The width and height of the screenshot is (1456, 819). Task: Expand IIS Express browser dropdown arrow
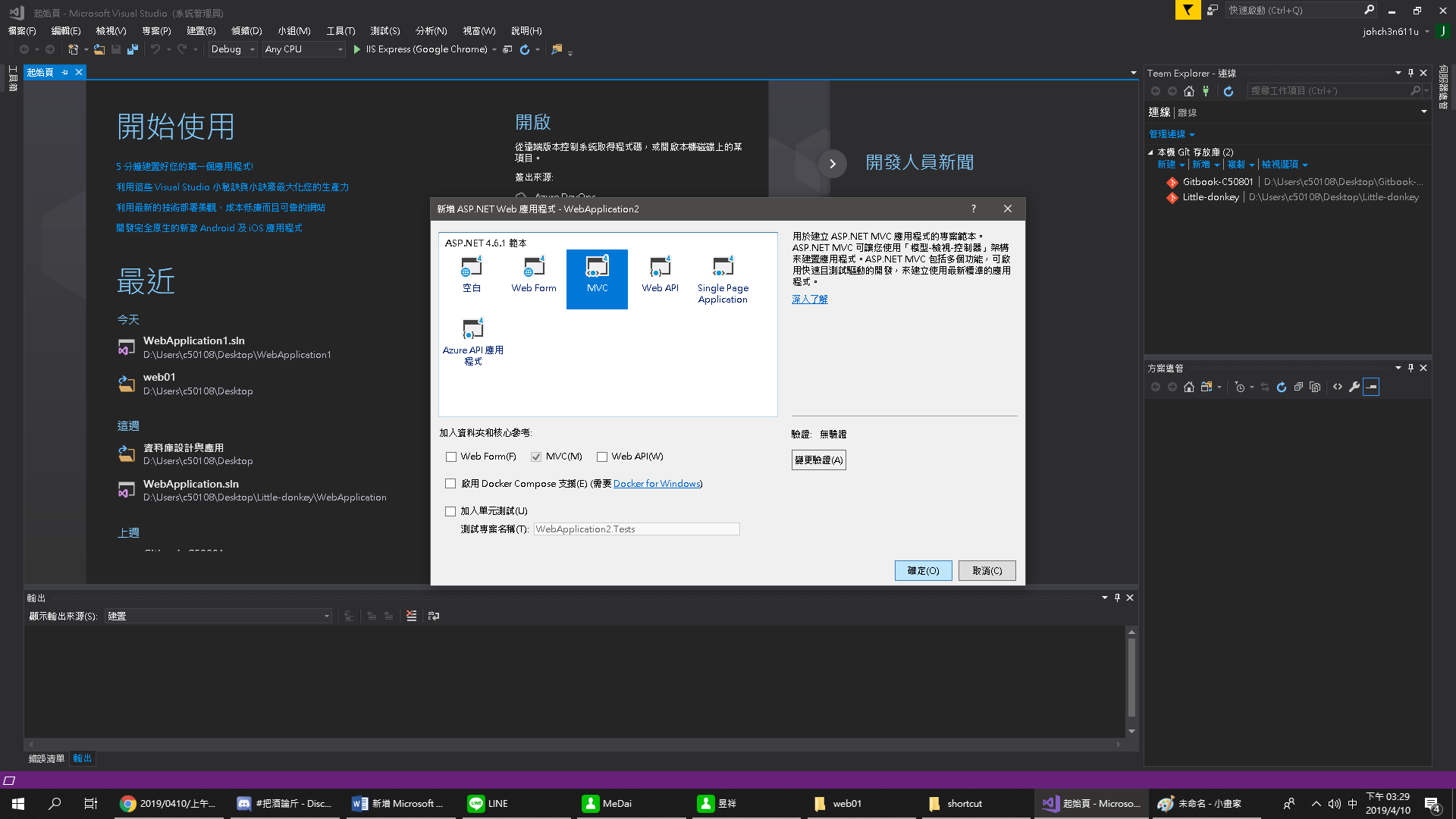[x=494, y=50]
